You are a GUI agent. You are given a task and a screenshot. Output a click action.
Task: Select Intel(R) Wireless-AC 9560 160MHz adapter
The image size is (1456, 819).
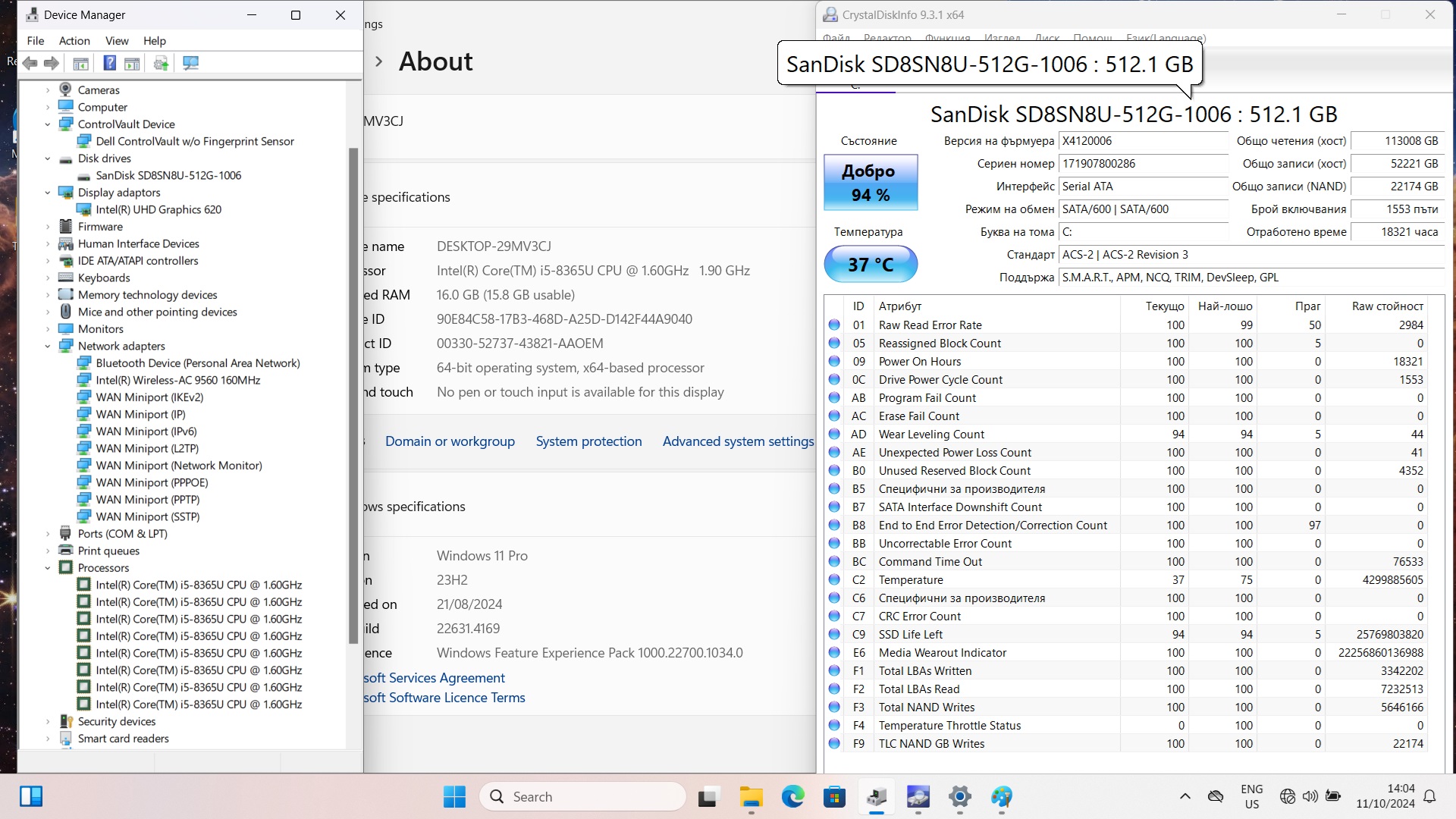tap(177, 380)
